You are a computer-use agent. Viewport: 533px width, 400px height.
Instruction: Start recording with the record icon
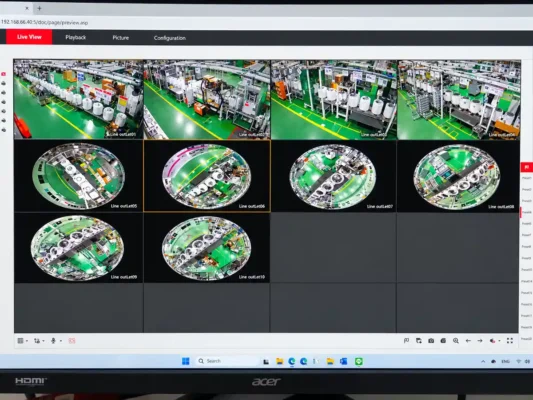coord(443,341)
